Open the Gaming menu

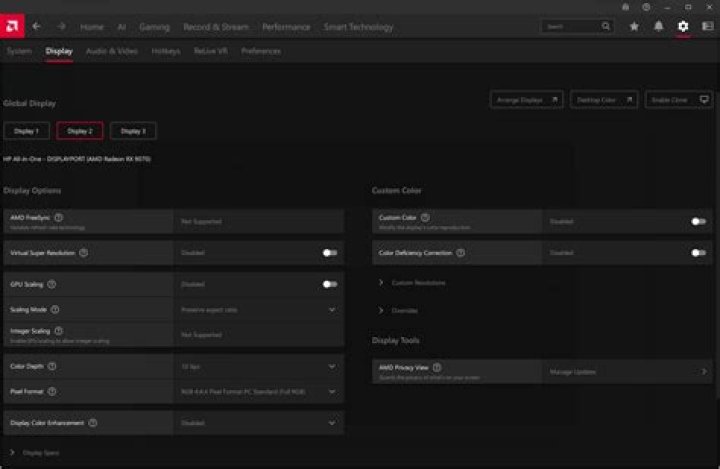(x=154, y=27)
